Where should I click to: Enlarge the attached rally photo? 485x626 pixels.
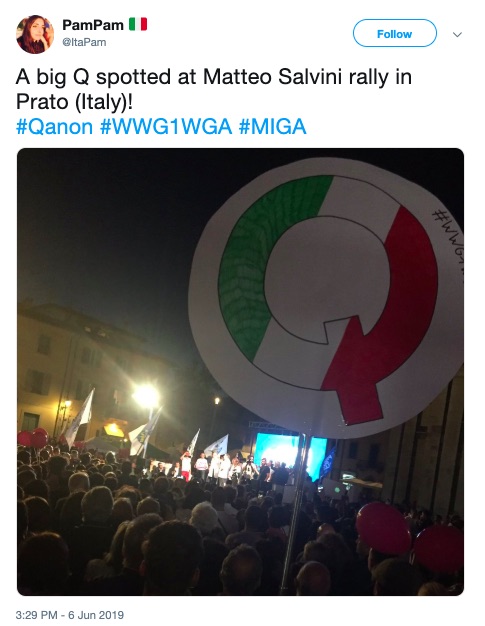[x=240, y=372]
